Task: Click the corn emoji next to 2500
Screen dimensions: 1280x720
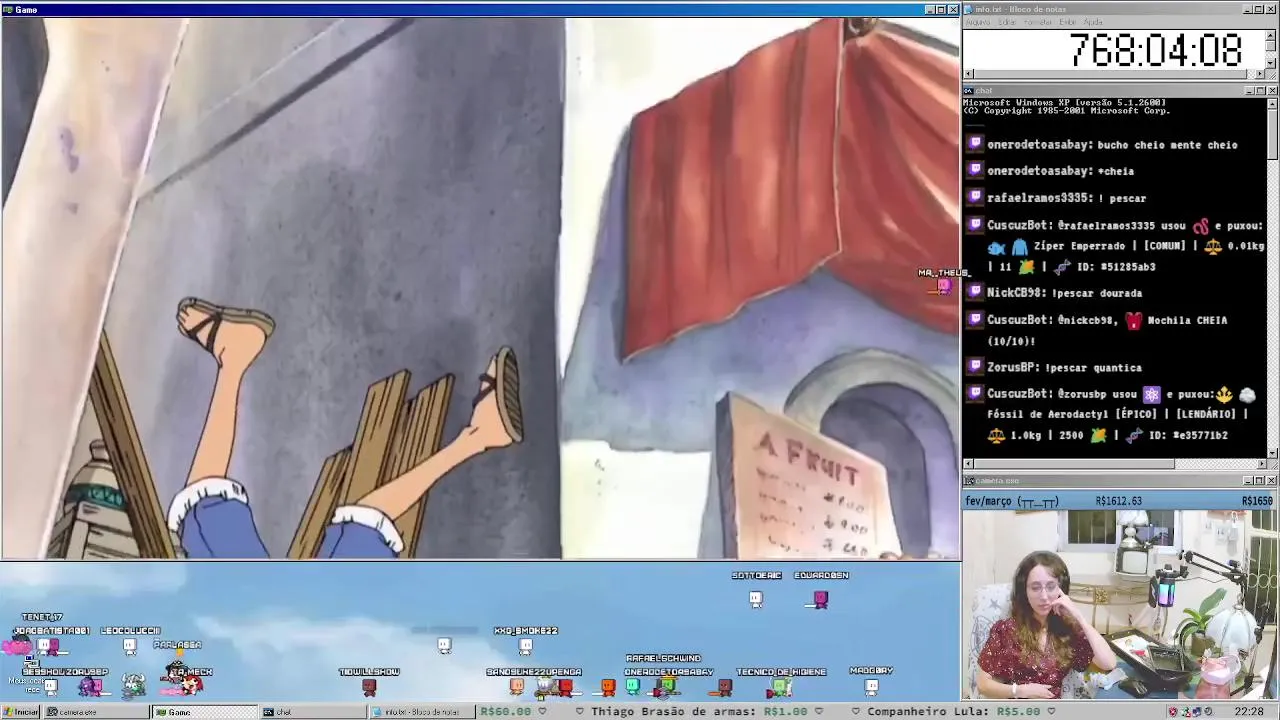Action: pos(1099,435)
